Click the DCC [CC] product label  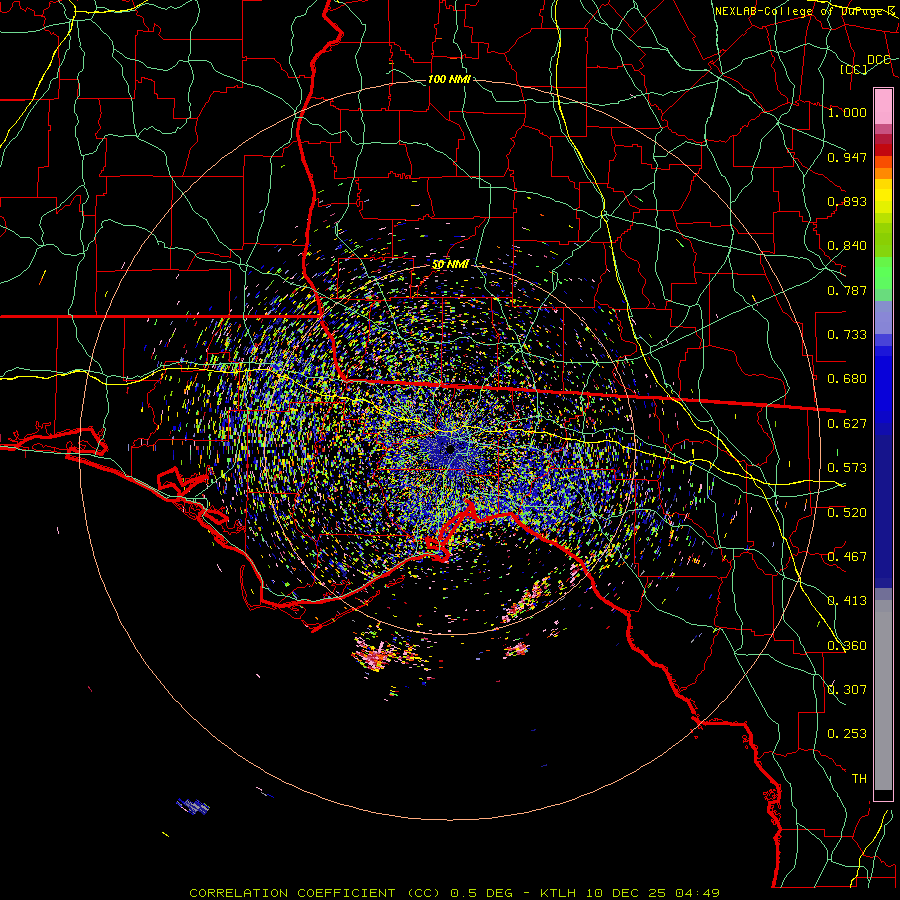click(x=866, y=64)
